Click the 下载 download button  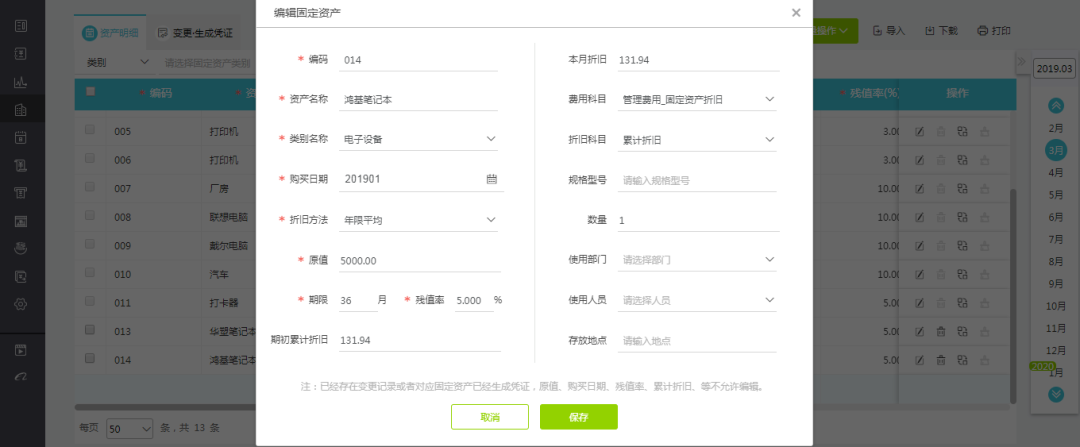941,31
